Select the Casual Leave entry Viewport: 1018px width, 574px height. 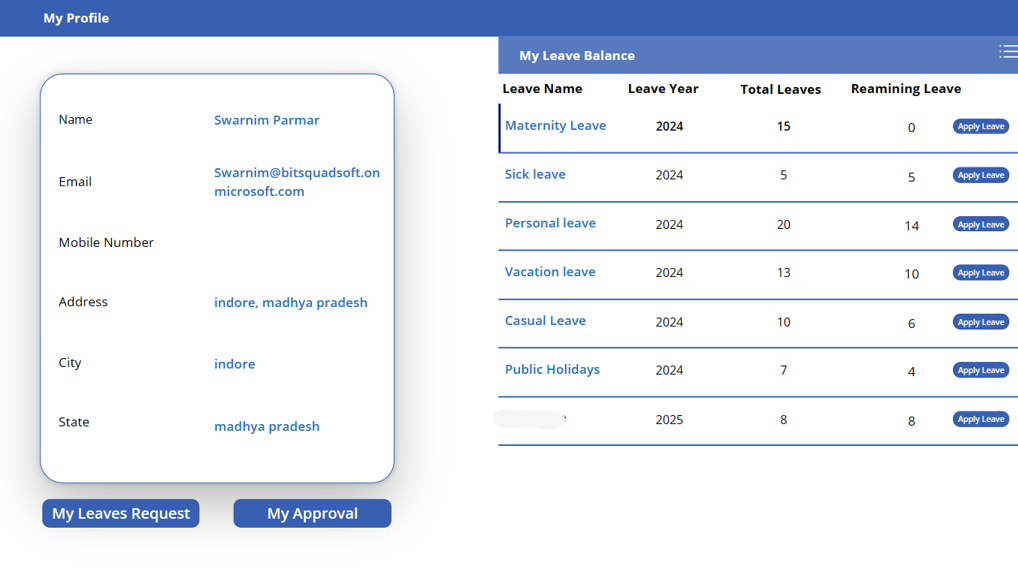coord(545,321)
